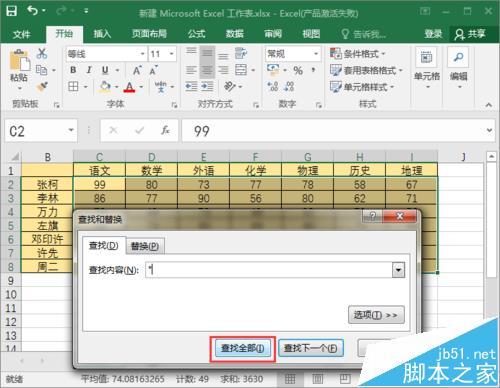
Task: Select cell C3 with value 86
Action: (x=99, y=198)
